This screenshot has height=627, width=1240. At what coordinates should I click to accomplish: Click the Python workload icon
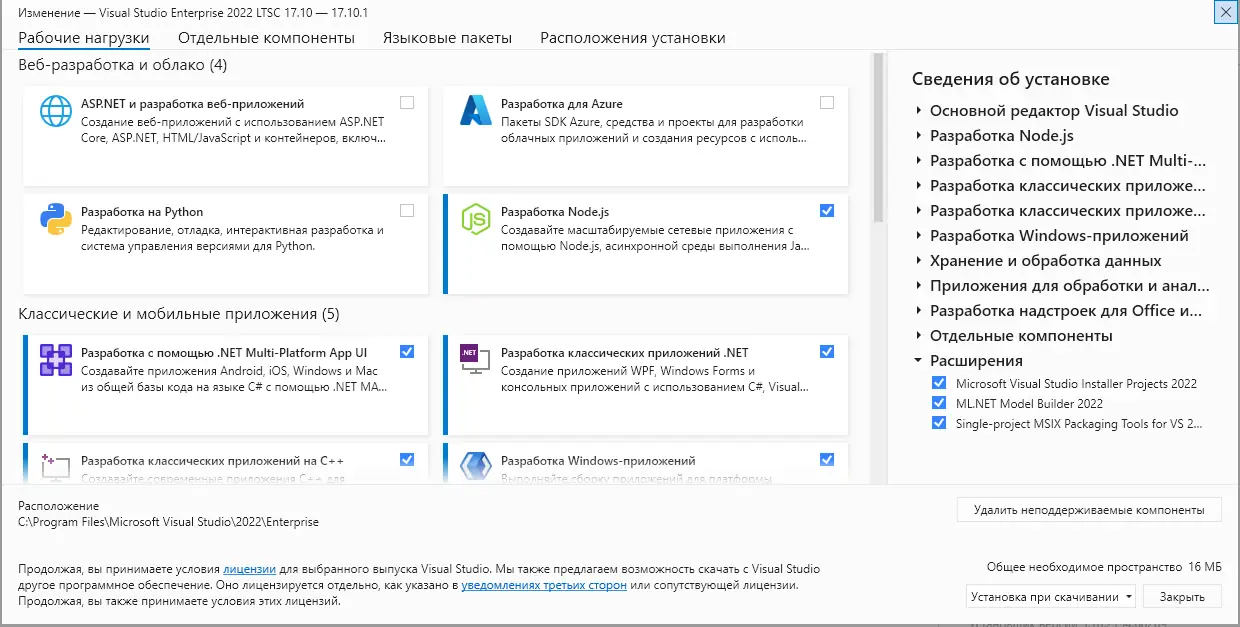pyautogui.click(x=56, y=219)
